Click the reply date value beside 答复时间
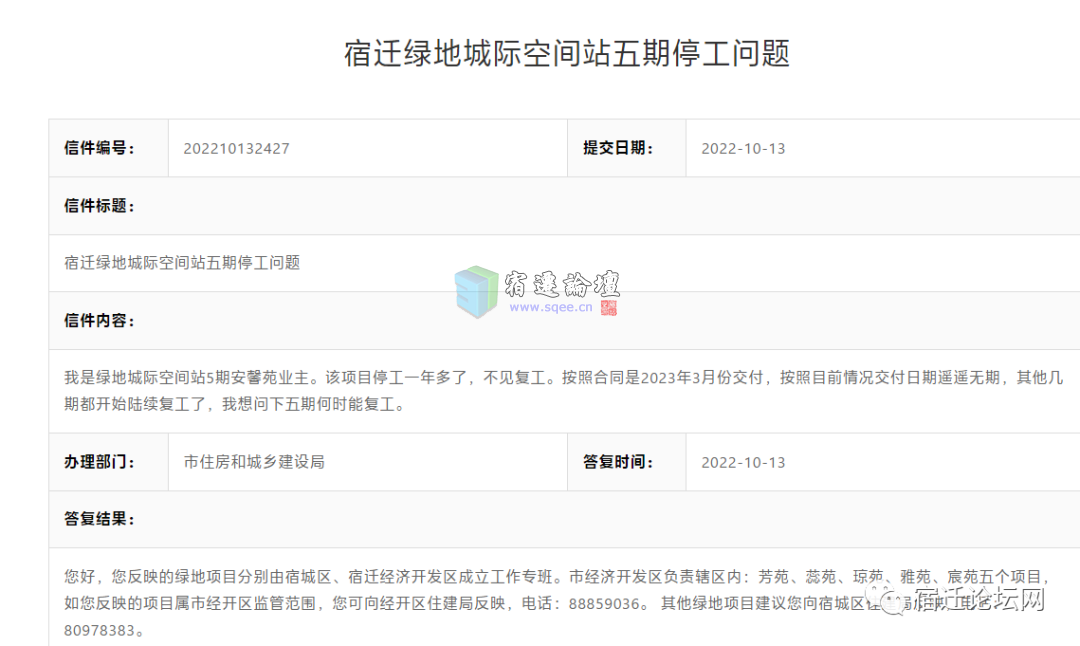Screen dimensions: 1080x646 (x=743, y=463)
